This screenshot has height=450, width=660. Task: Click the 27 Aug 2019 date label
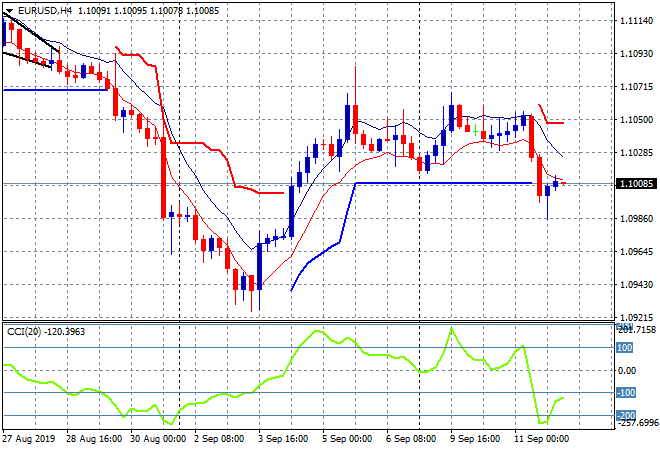coord(29,439)
